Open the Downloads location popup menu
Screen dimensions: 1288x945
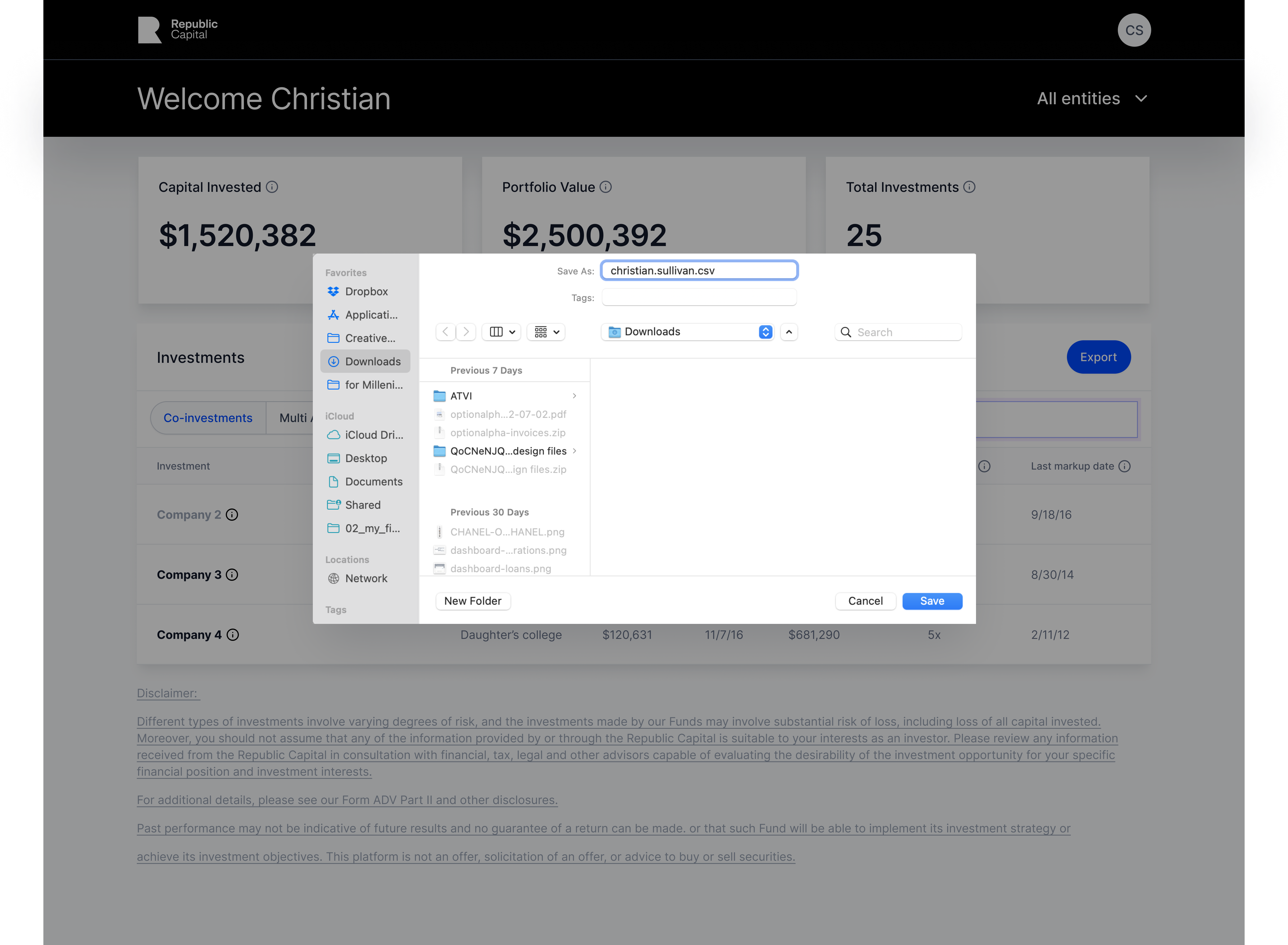point(687,332)
